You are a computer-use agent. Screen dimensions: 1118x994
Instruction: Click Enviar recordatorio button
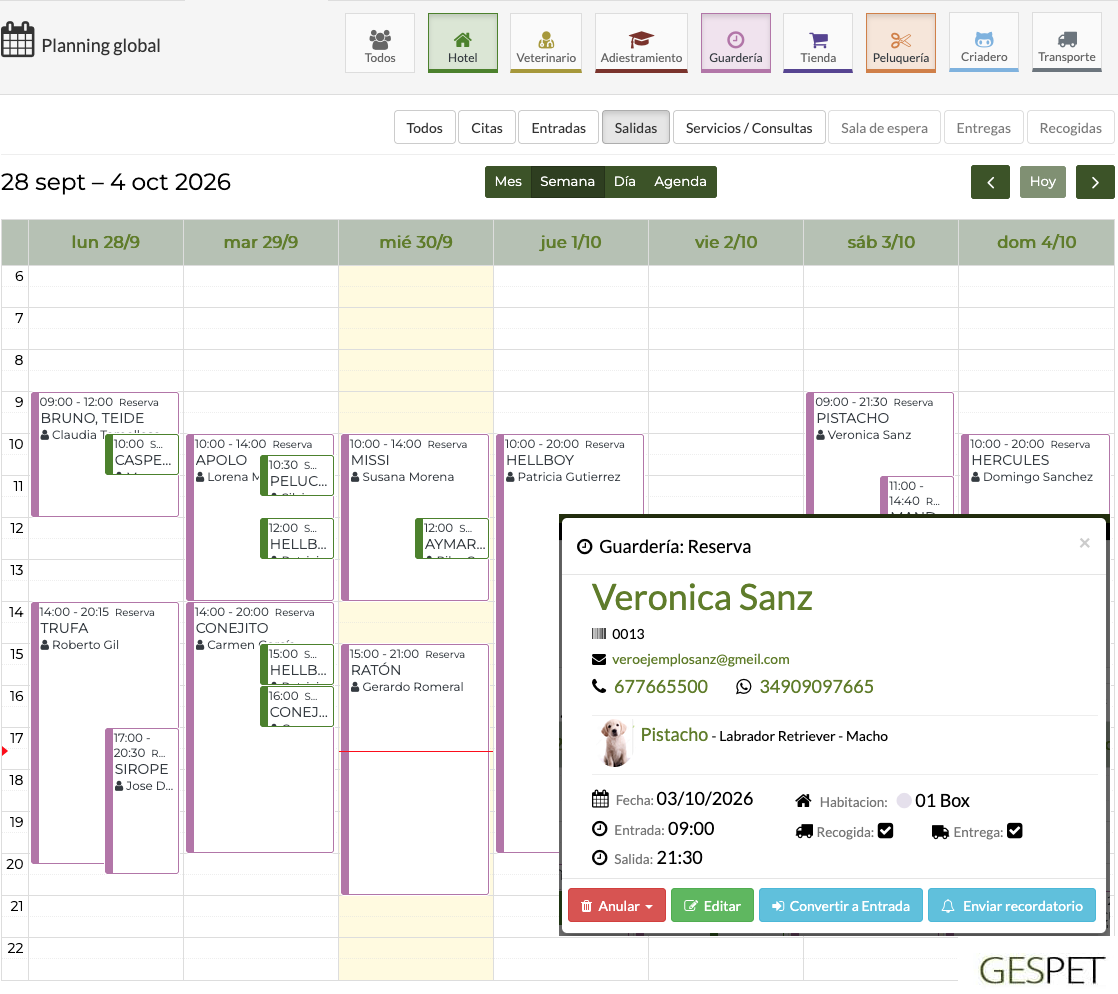1012,906
